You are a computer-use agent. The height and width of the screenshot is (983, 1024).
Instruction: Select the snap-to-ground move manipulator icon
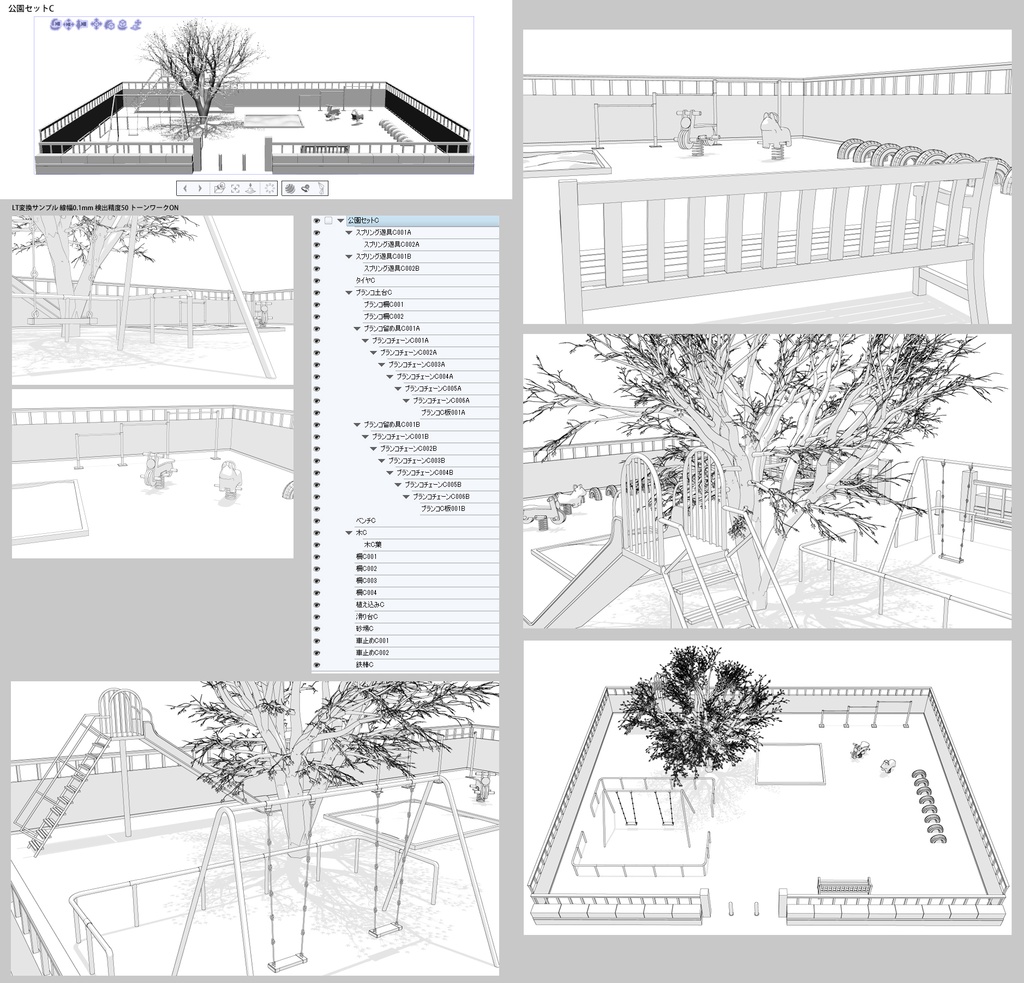pos(136,25)
